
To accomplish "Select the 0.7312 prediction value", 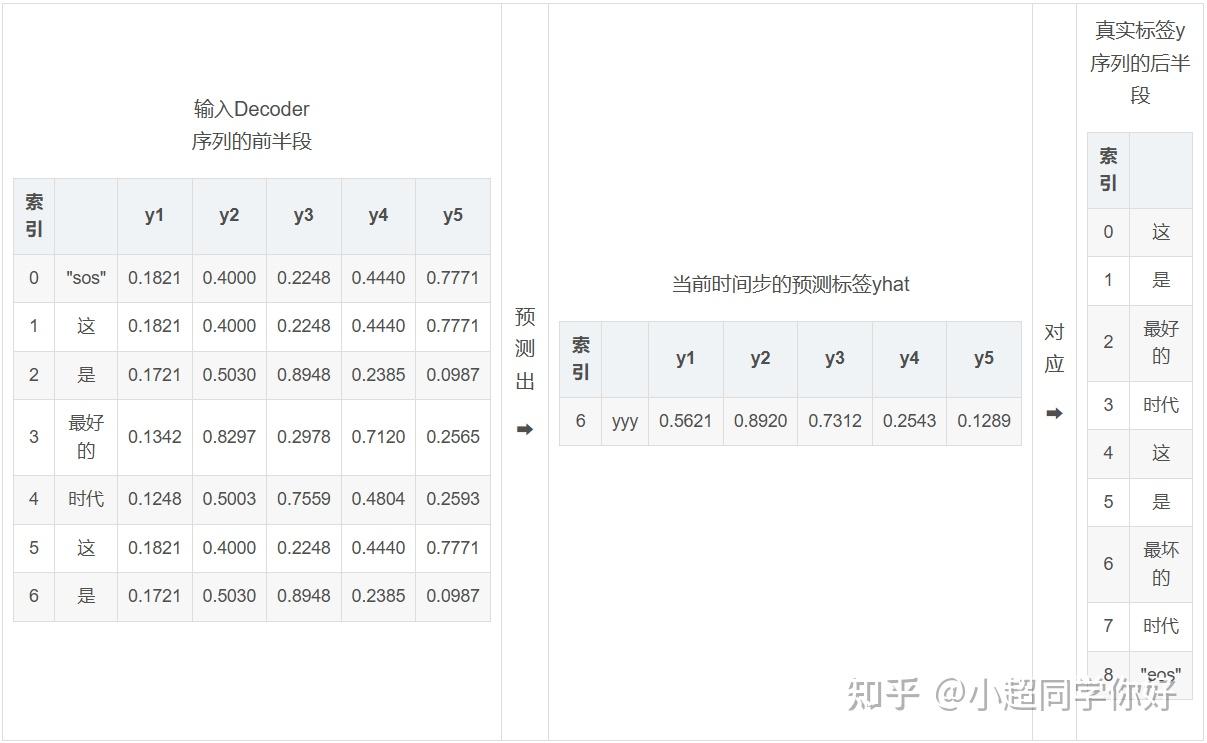I will pyautogui.click(x=835, y=421).
